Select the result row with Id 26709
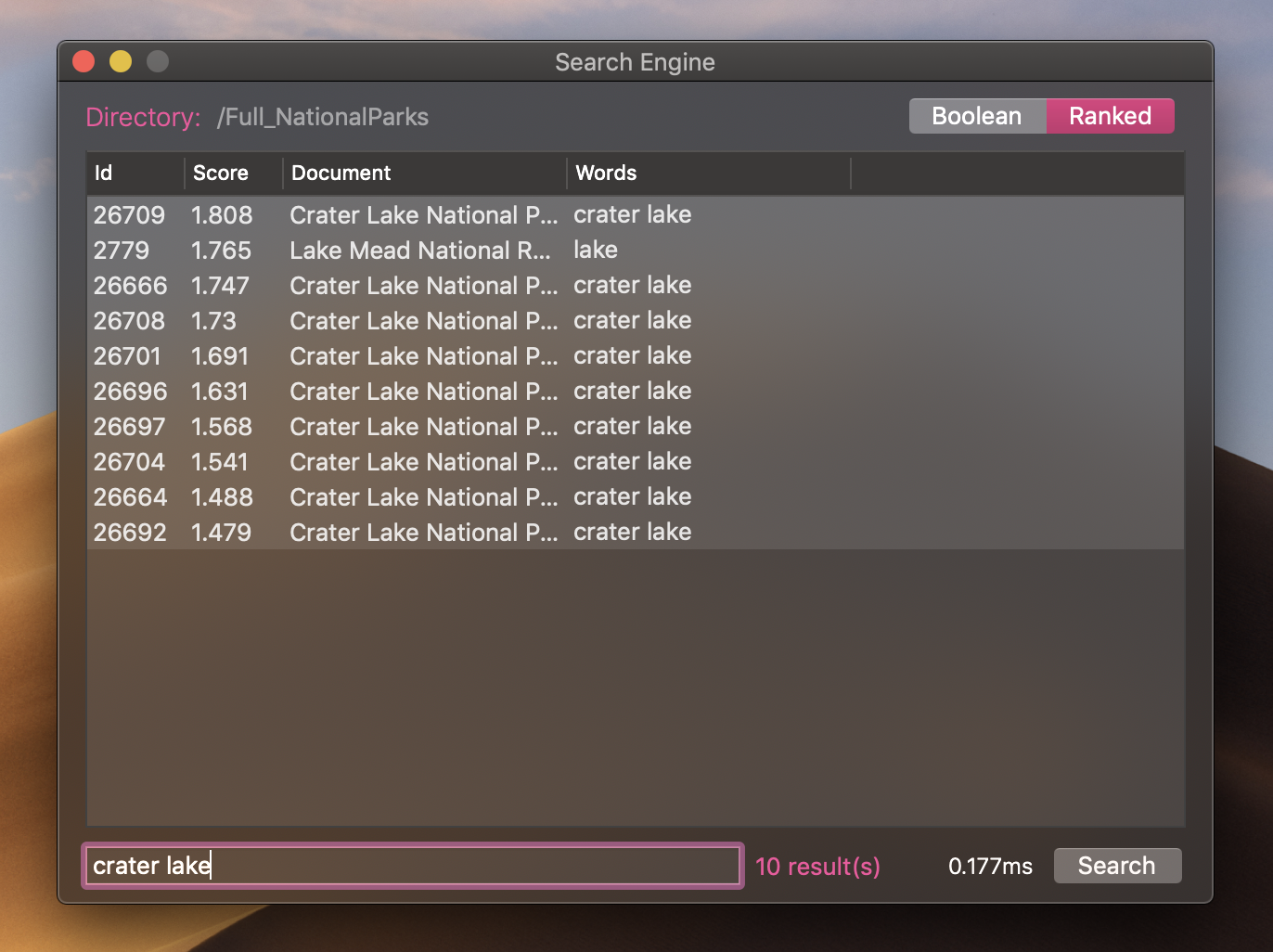This screenshot has height=952, width=1273. point(636,215)
